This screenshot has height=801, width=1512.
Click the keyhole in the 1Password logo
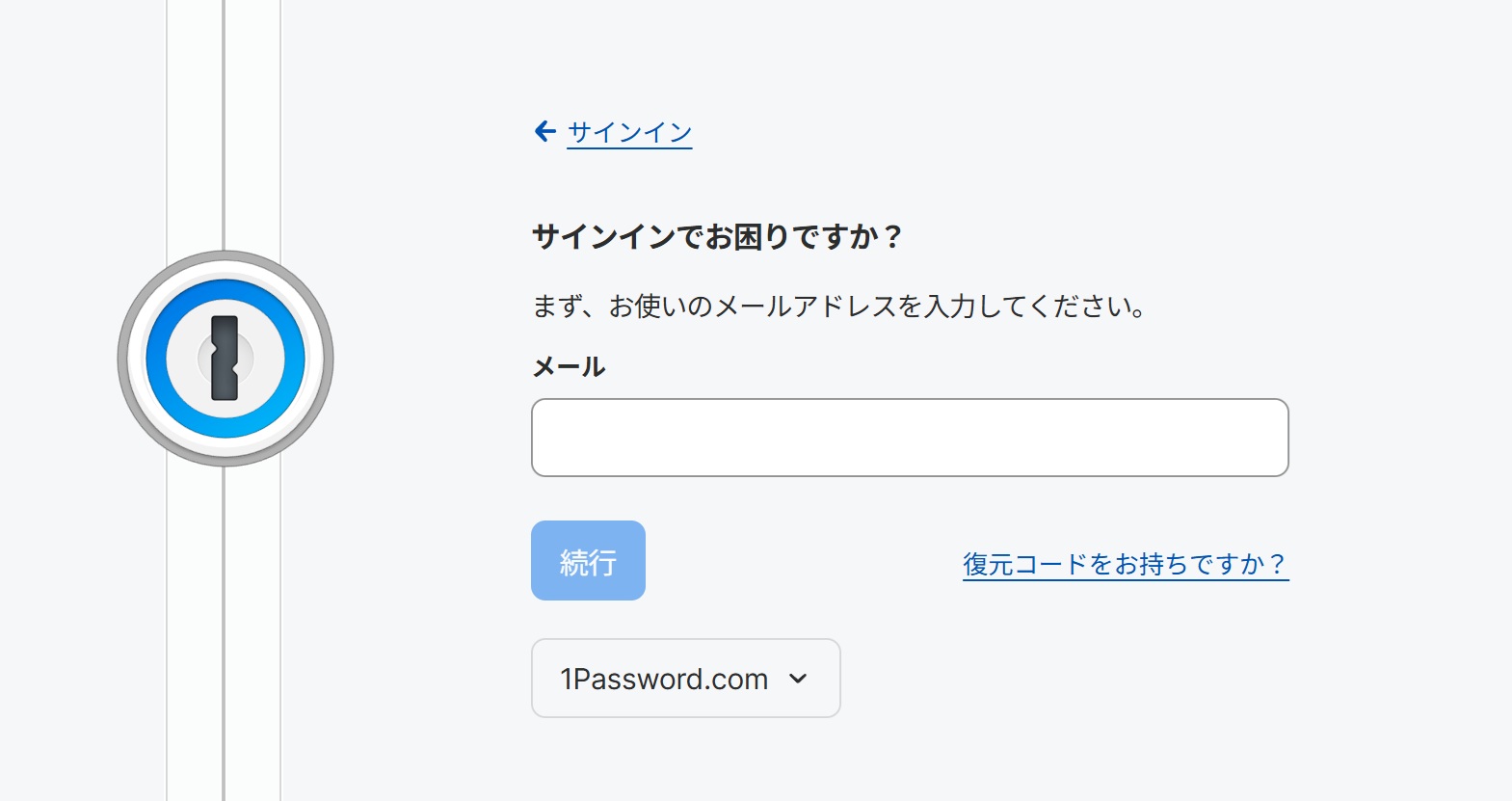(x=225, y=358)
